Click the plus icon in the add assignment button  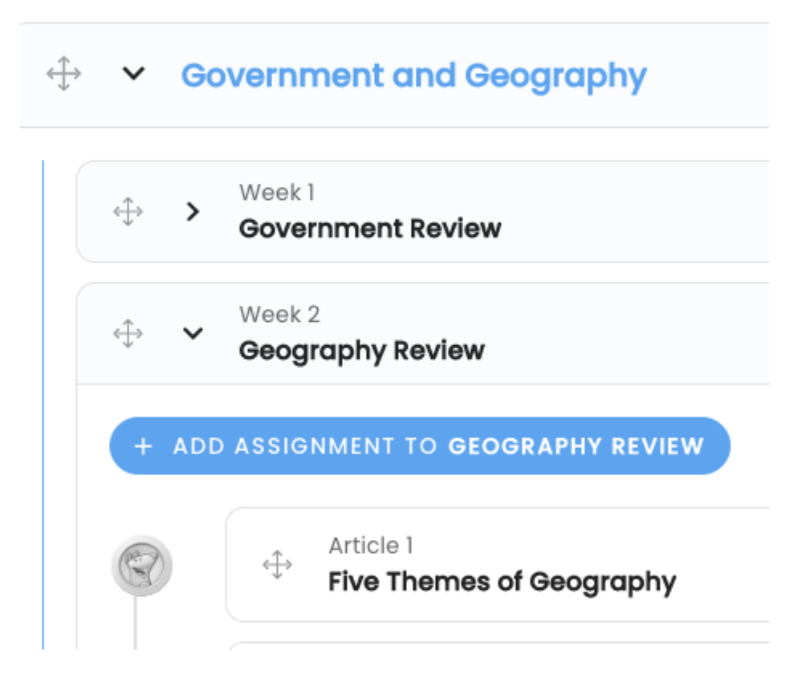pyautogui.click(x=143, y=447)
